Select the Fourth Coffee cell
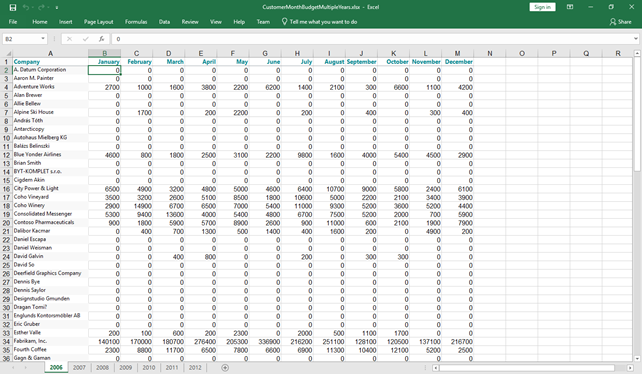The height and width of the screenshot is (374, 642). coord(50,349)
